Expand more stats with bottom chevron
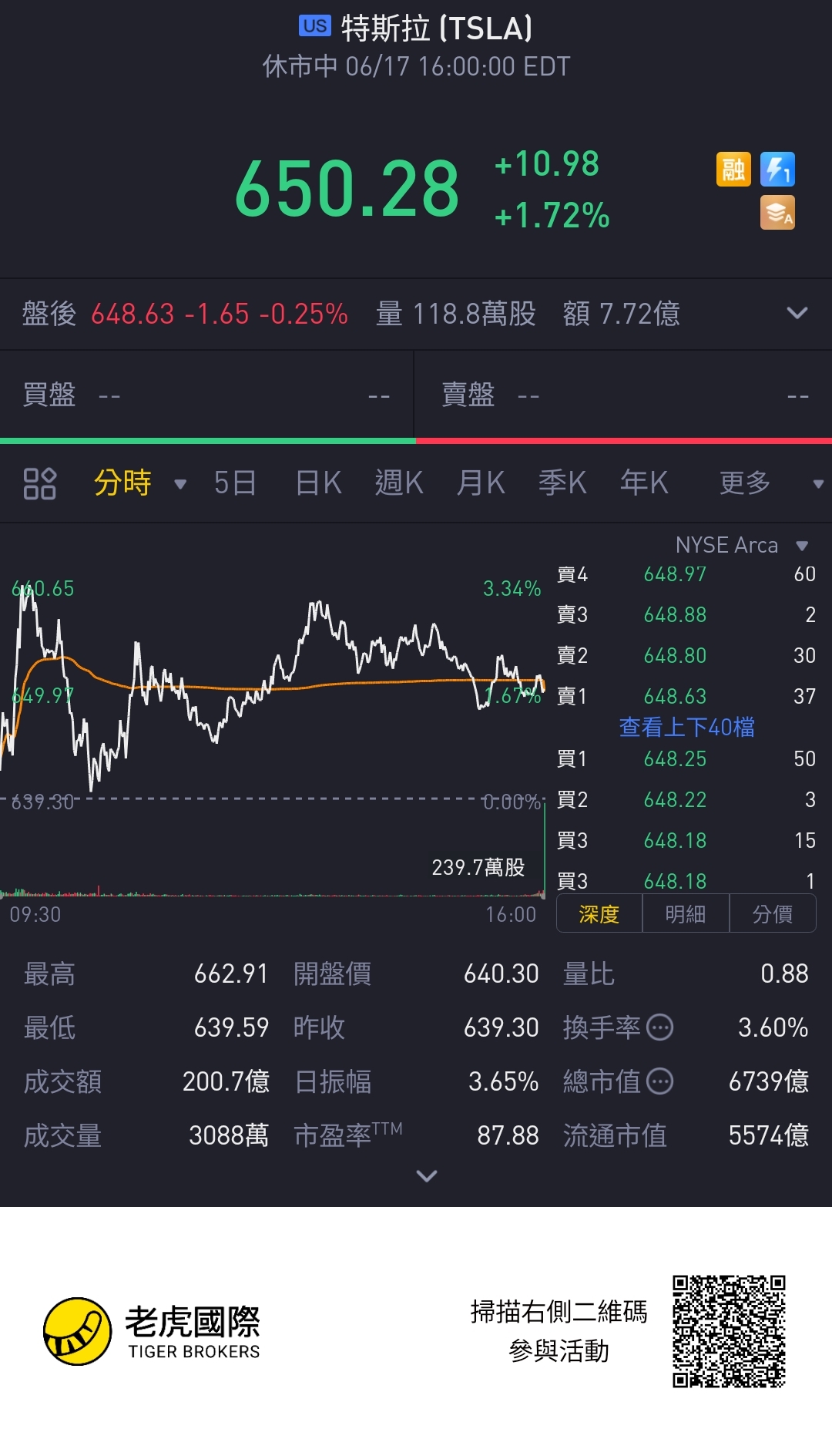This screenshot has height=1456, width=832. [427, 1175]
